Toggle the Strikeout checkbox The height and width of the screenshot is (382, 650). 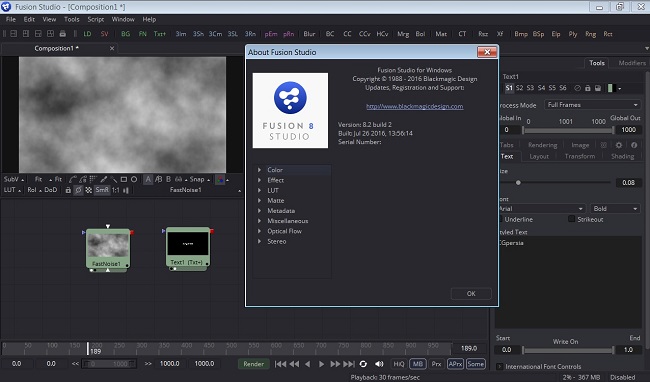coord(571,219)
